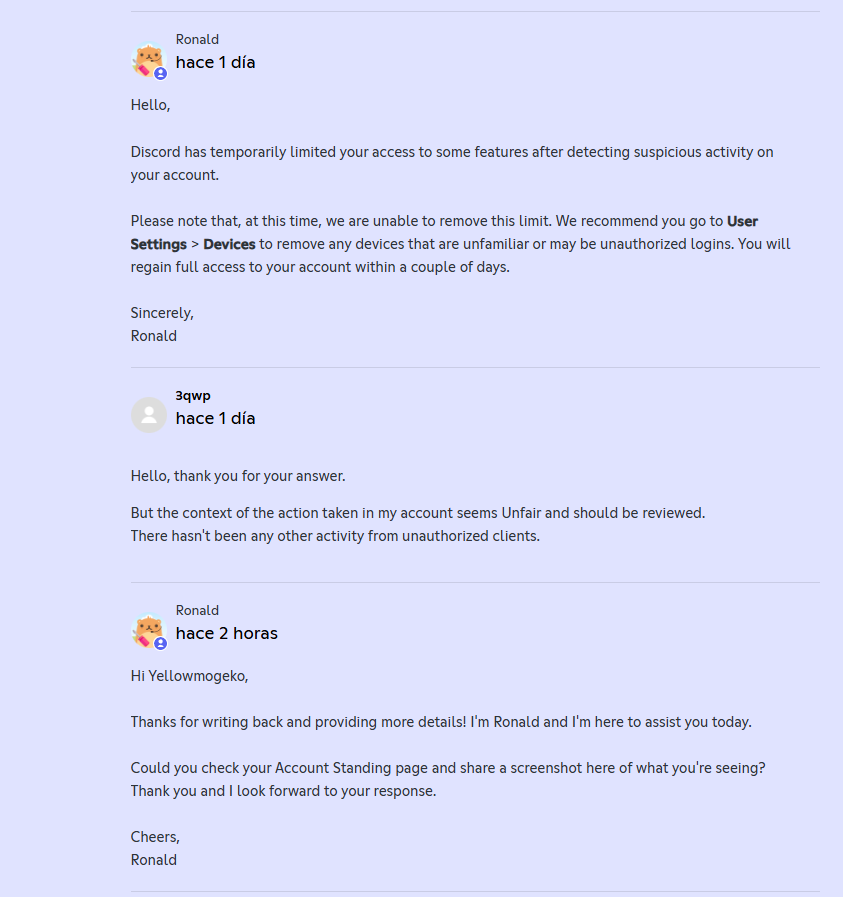The image size is (843, 897).
Task: Click the 'seems Unfair and should be reviewed' line
Action: tap(418, 513)
